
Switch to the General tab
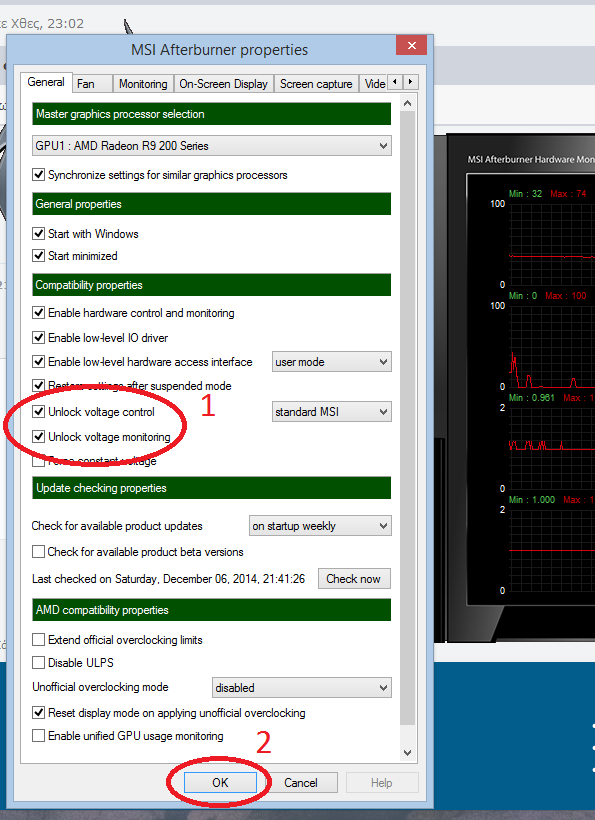click(46, 82)
